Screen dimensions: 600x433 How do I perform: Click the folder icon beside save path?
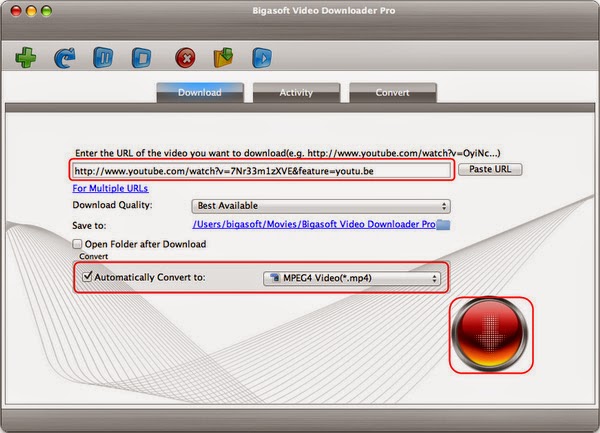(443, 225)
